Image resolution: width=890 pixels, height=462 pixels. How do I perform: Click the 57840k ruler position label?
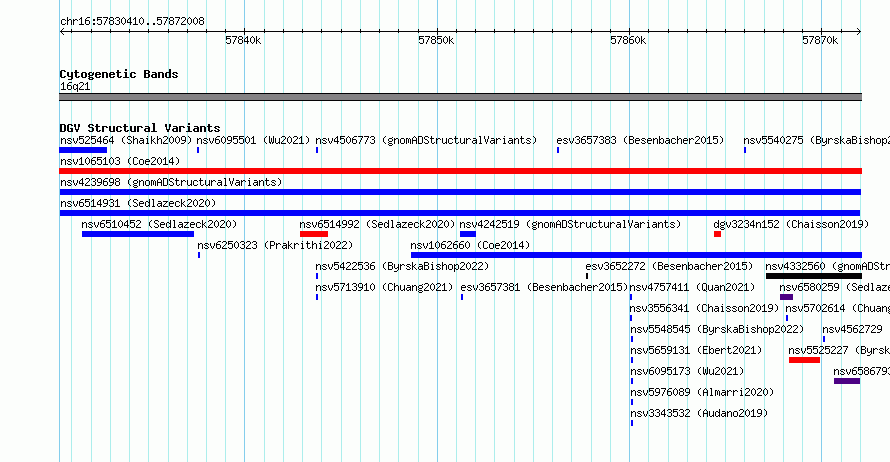243,40
